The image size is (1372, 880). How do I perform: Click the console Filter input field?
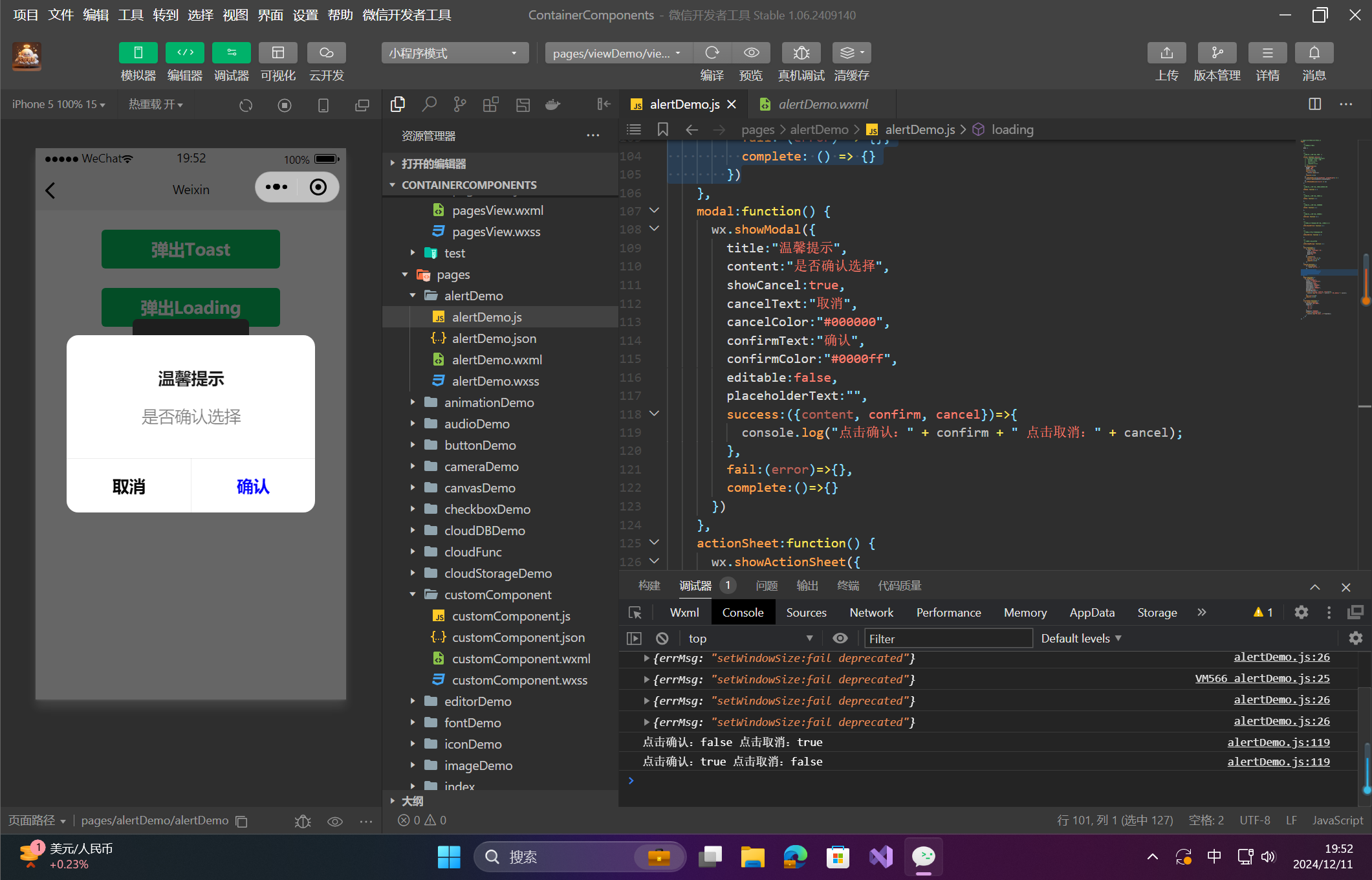click(x=948, y=639)
